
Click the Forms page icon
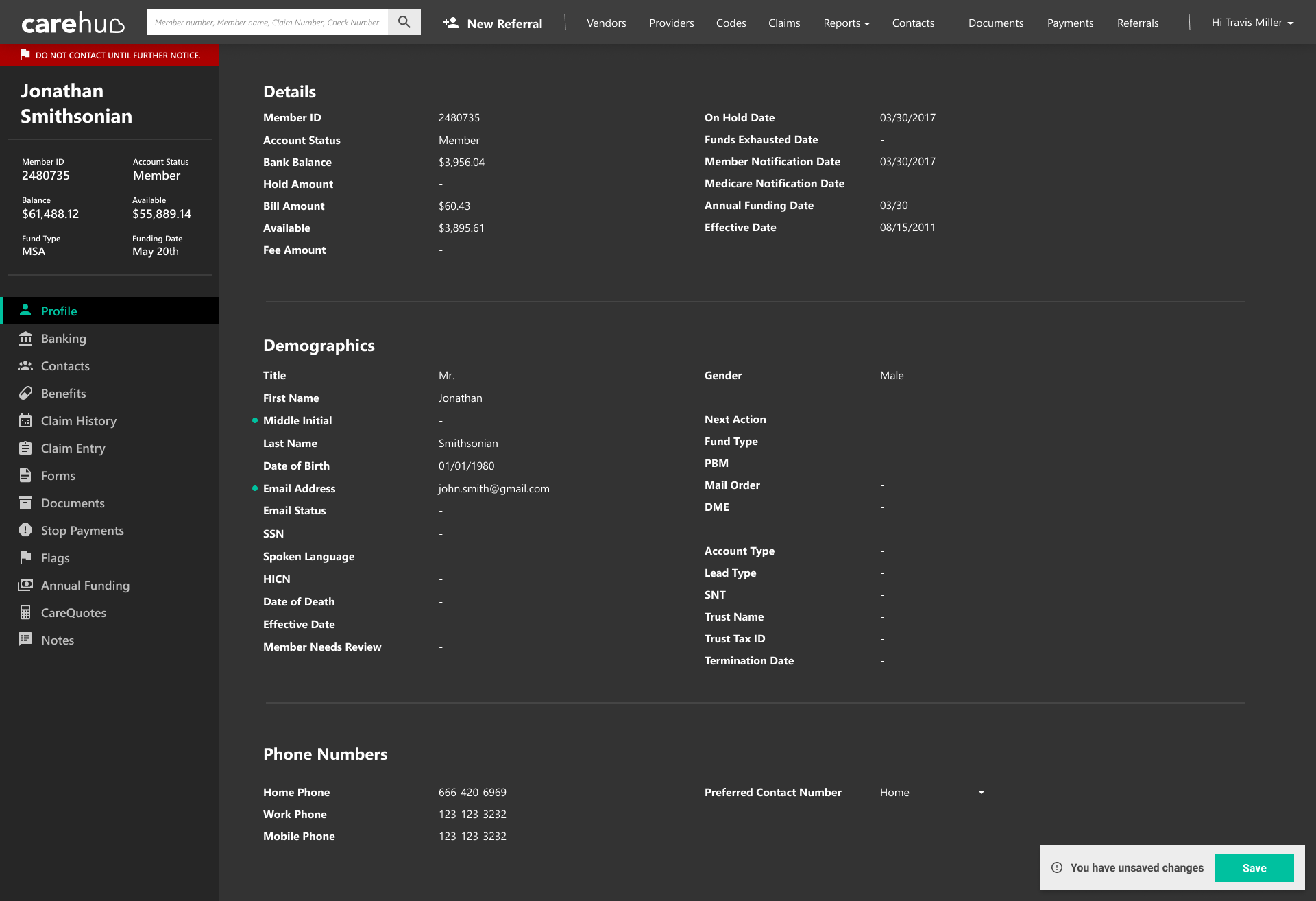tap(25, 475)
